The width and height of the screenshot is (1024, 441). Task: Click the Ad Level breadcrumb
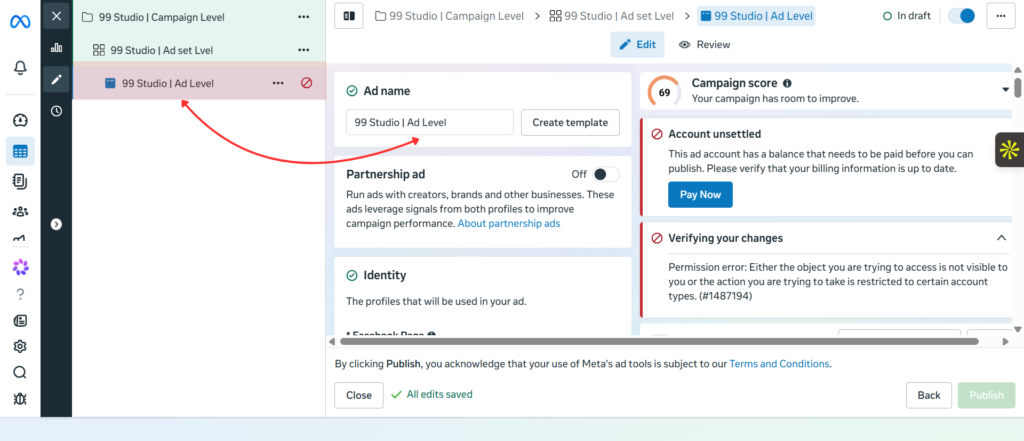pyautogui.click(x=756, y=16)
